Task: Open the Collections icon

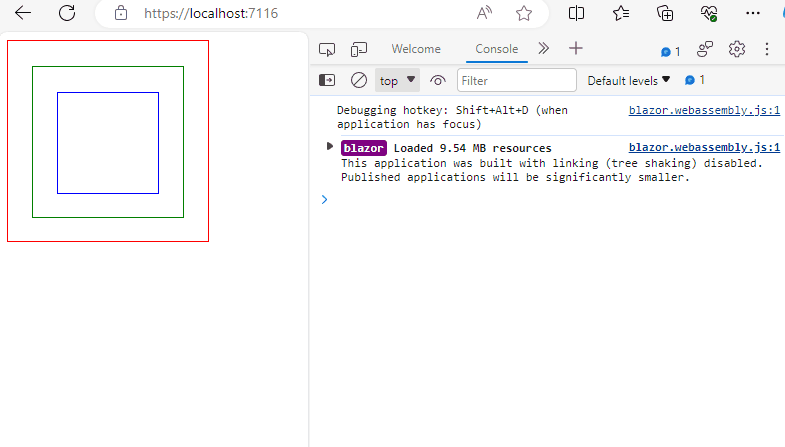Action: pyautogui.click(x=665, y=13)
